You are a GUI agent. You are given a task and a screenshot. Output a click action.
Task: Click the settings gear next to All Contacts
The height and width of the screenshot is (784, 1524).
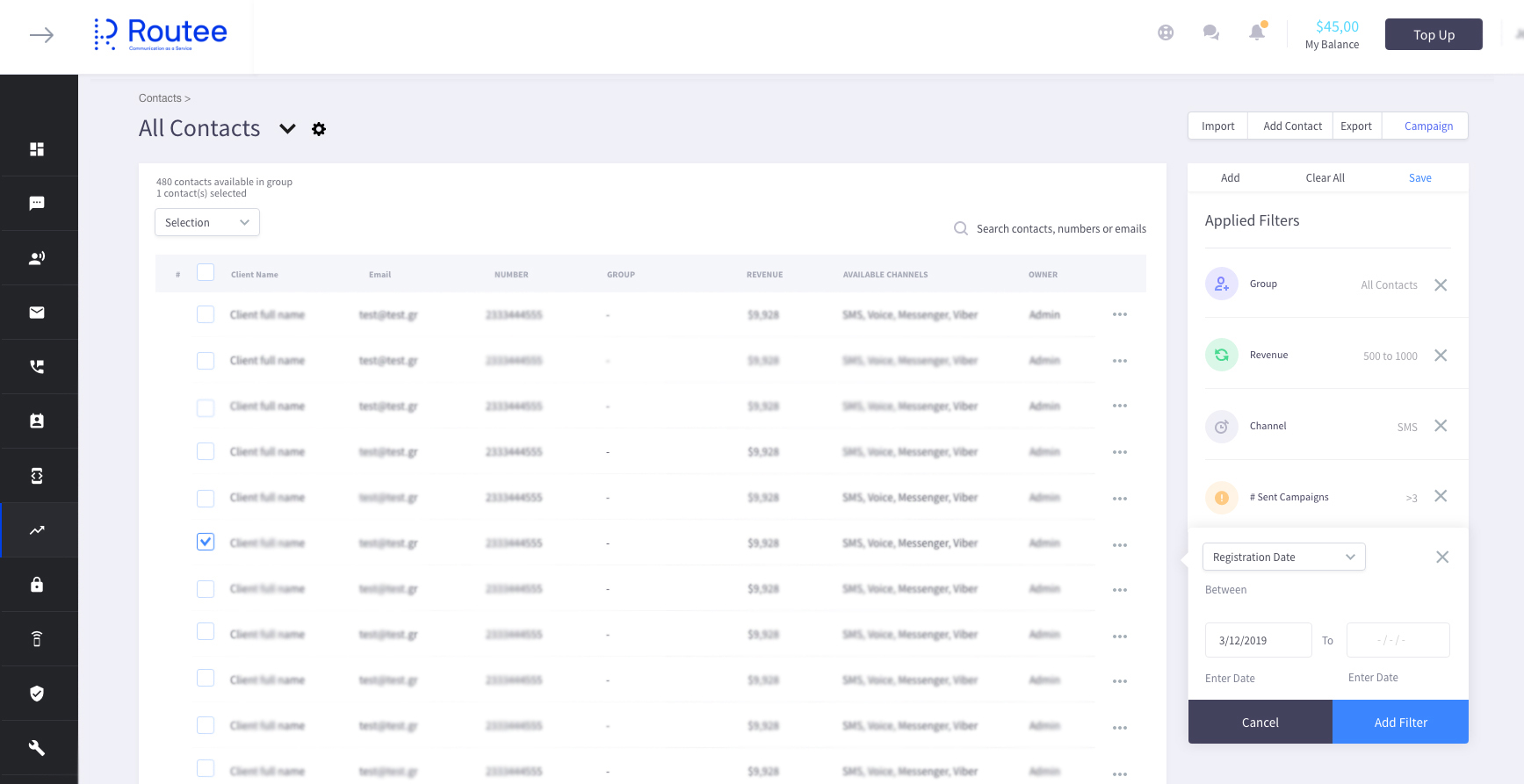click(319, 129)
